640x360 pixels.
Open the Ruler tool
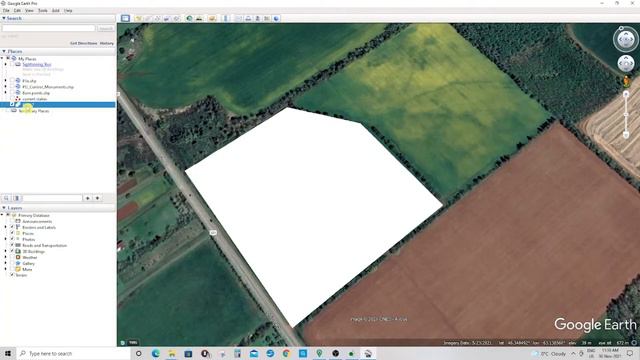click(226, 18)
